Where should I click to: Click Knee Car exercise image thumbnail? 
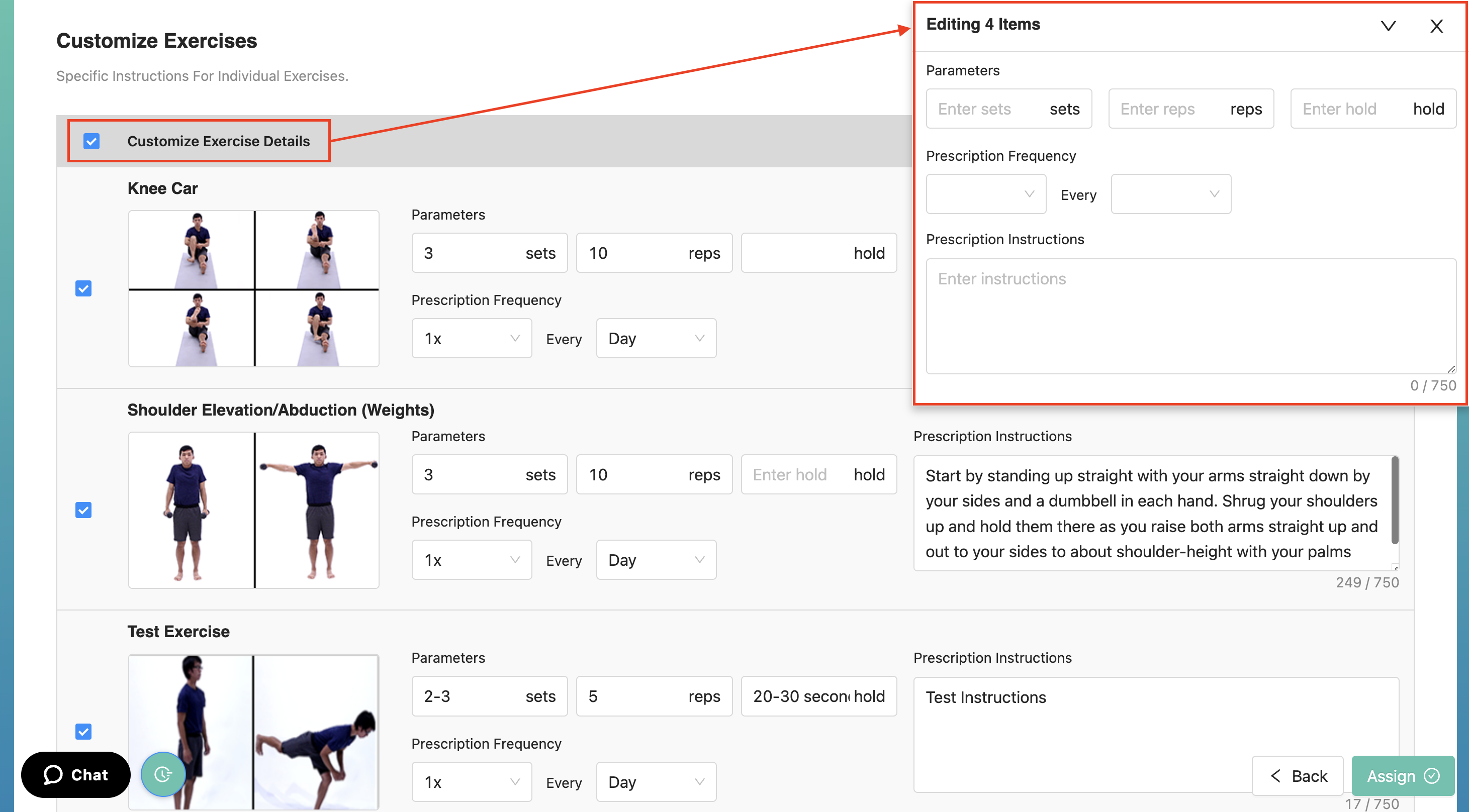[253, 288]
